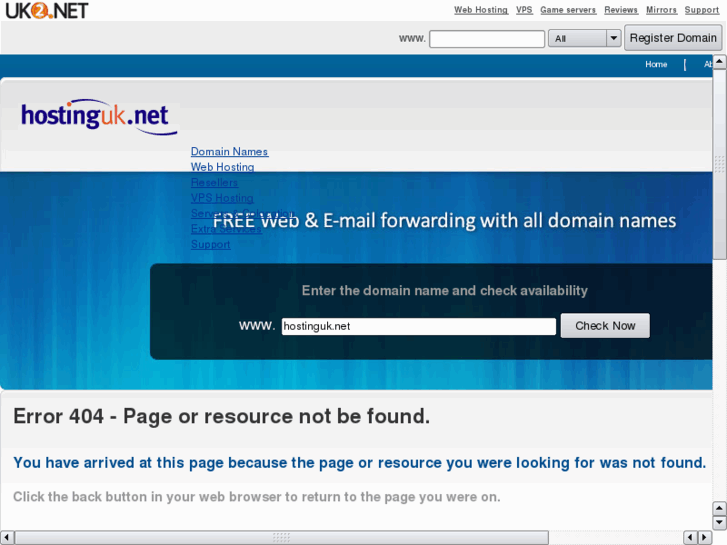Open the VPS link in top bar
Image resolution: width=727 pixels, height=545 pixels.
click(524, 10)
